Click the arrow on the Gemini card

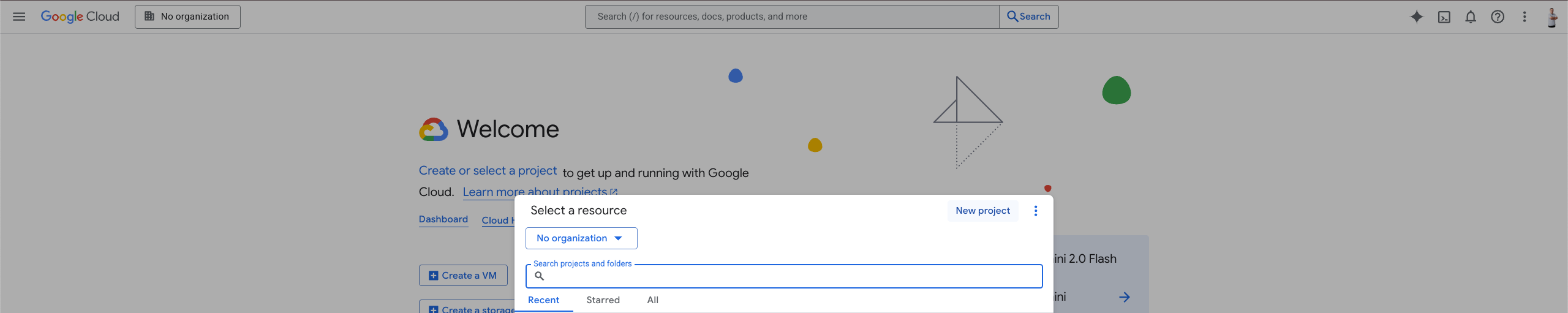tap(1125, 297)
